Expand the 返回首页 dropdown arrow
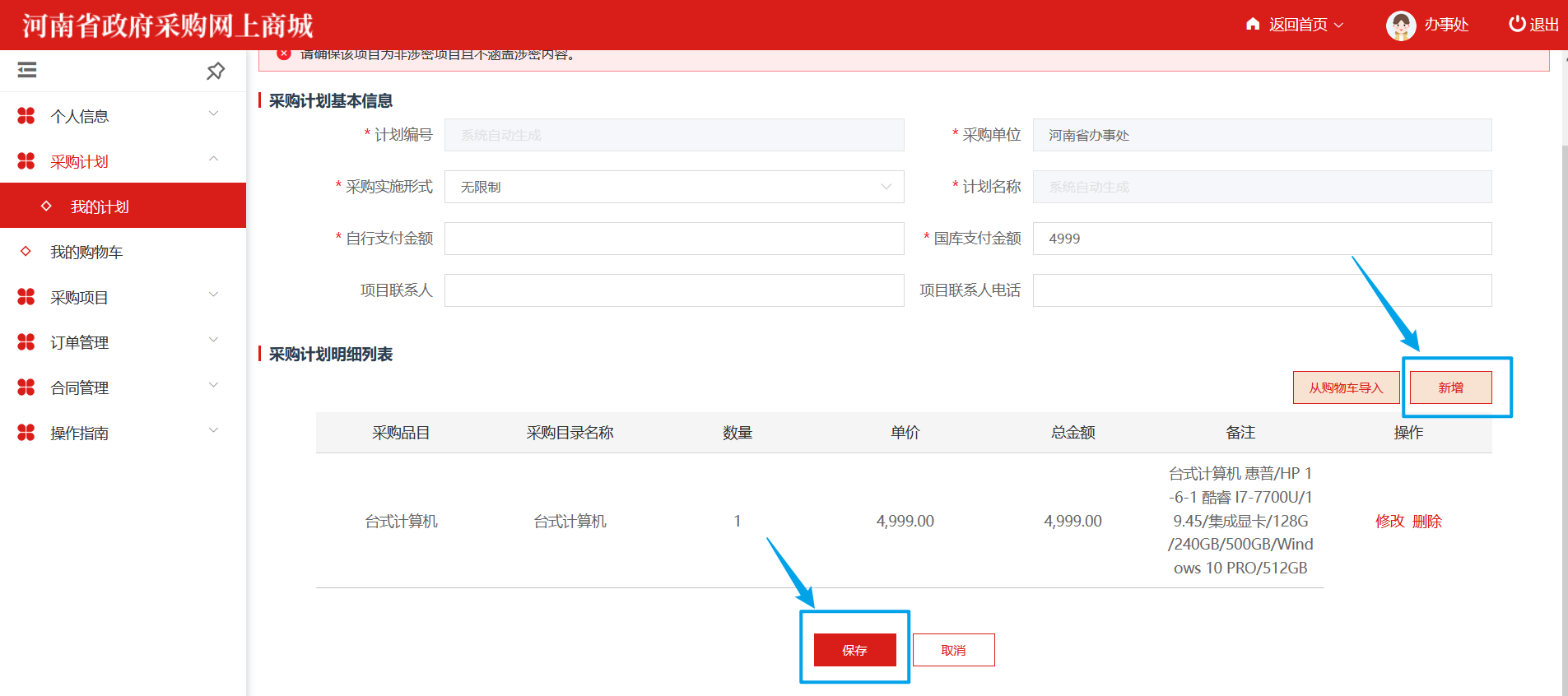1568x696 pixels. tap(1338, 25)
